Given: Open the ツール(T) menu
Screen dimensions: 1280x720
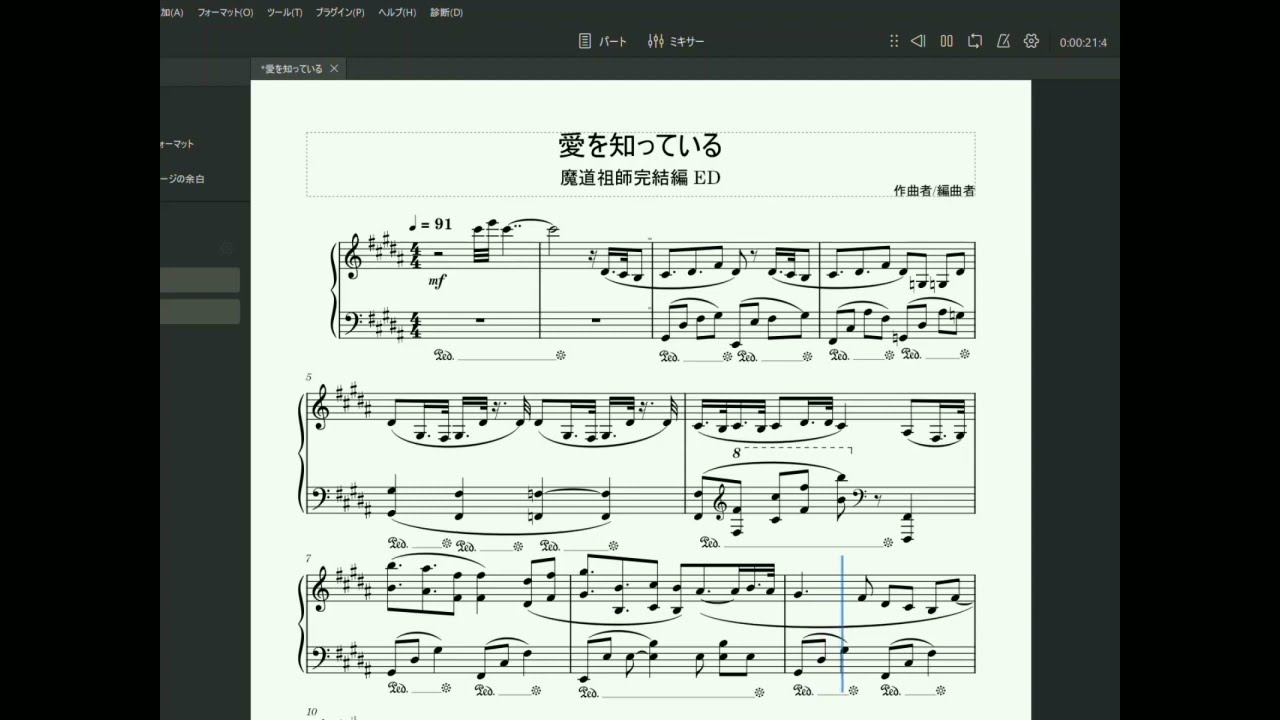Looking at the screenshot, I should [286, 12].
